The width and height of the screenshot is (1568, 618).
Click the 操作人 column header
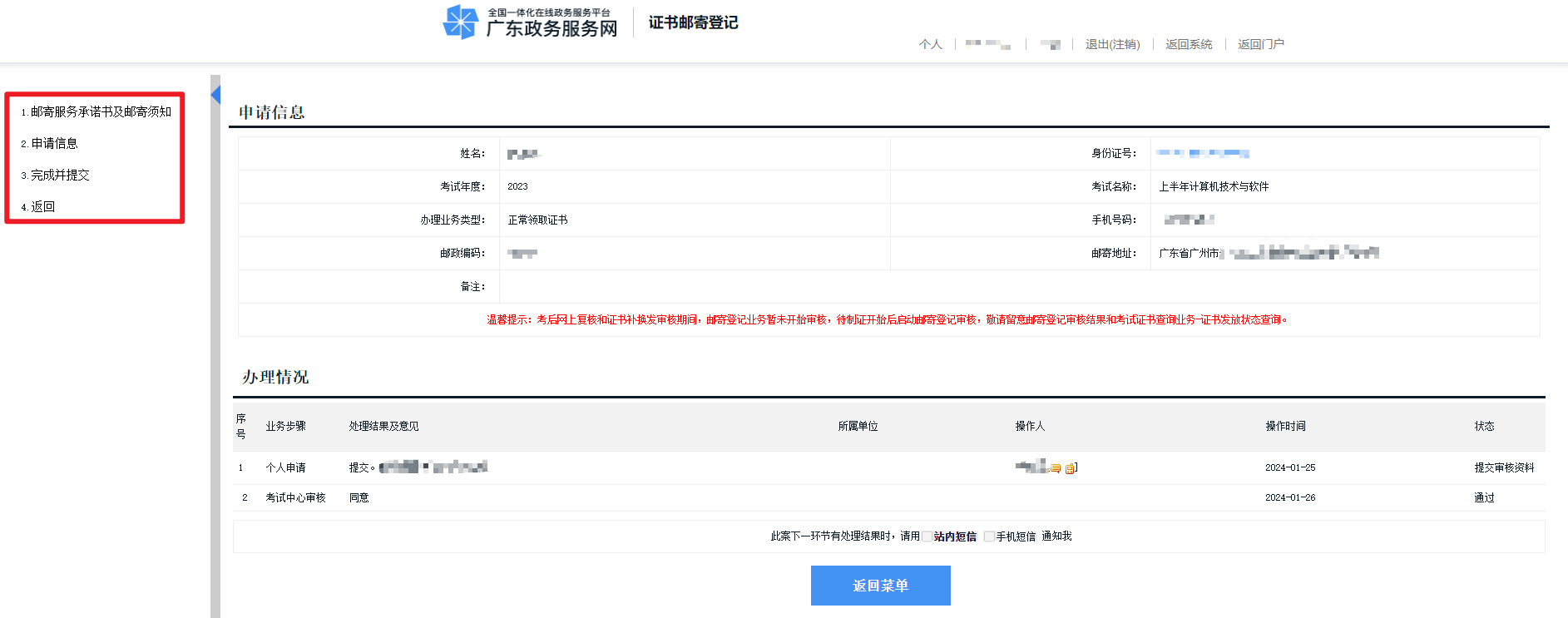click(1030, 426)
